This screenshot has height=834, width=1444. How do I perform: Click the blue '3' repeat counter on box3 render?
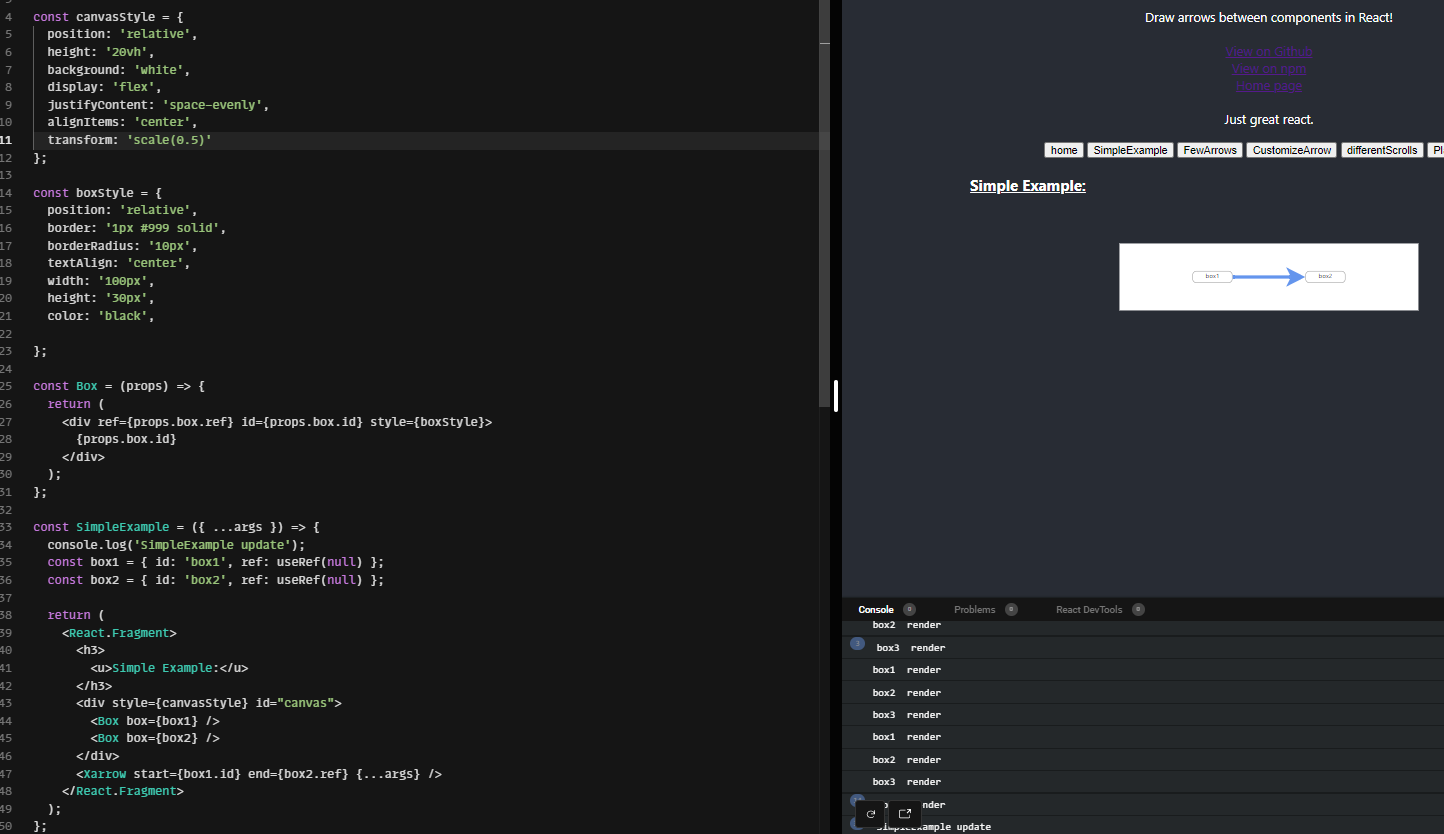tap(857, 644)
